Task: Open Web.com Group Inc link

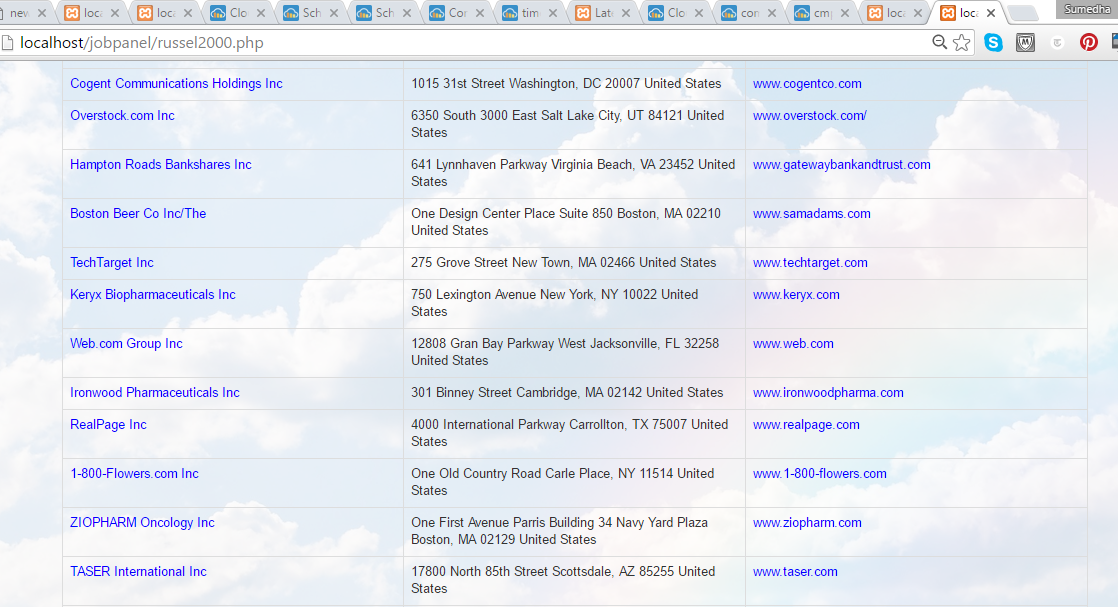Action: point(126,344)
